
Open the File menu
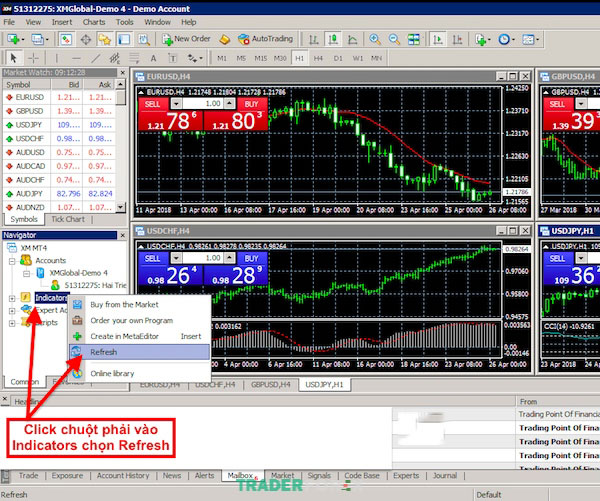pyautogui.click(x=9, y=22)
